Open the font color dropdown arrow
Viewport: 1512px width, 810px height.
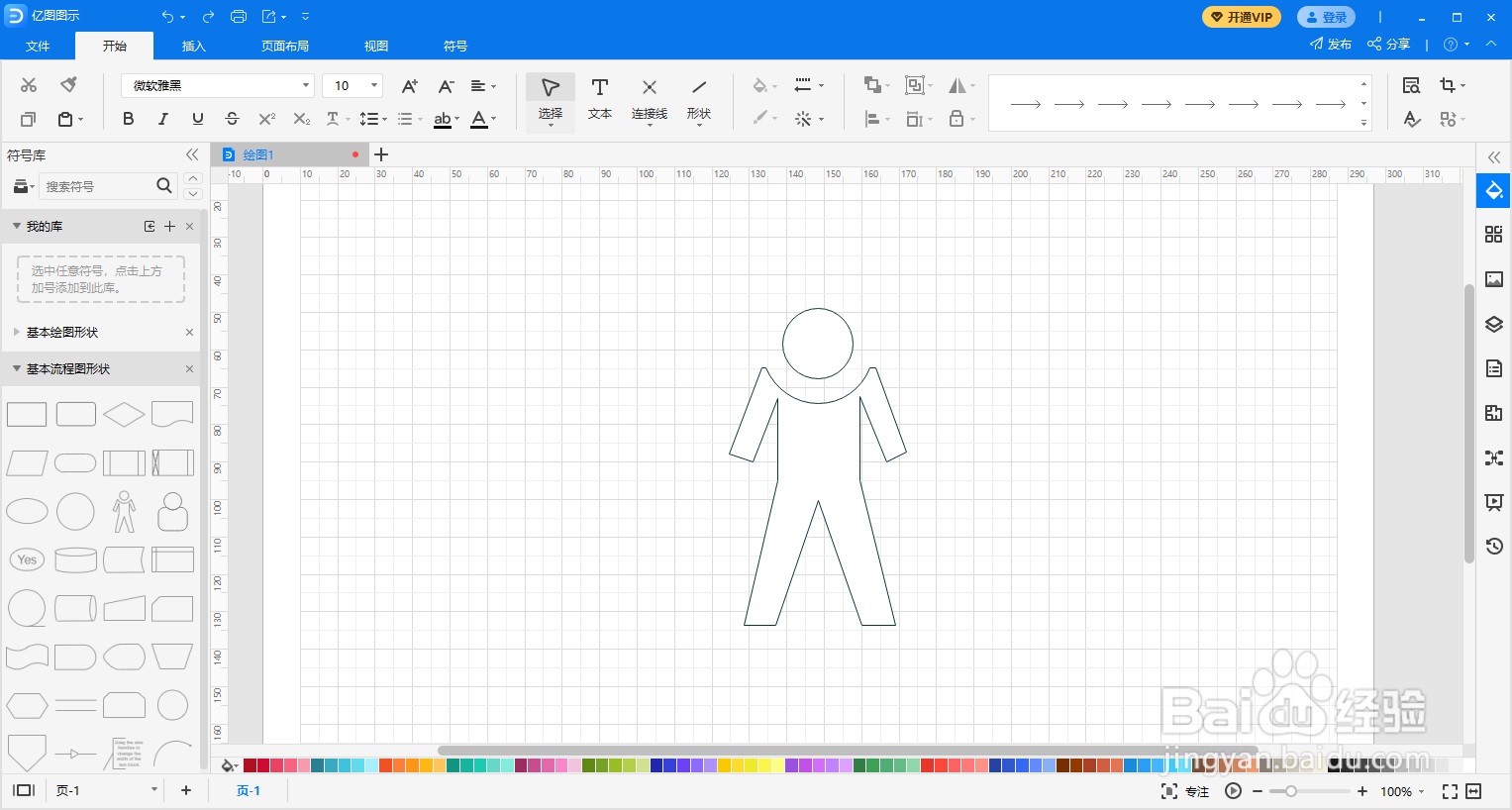click(493, 119)
